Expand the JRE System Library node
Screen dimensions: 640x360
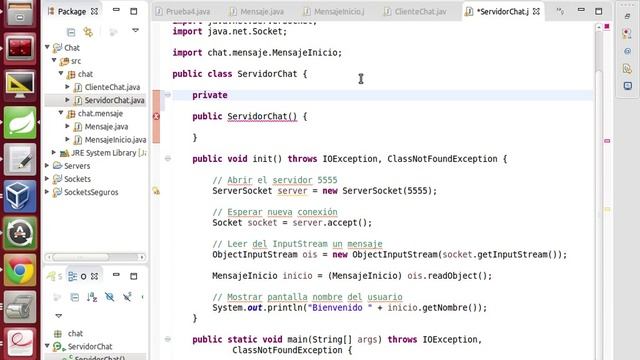click(54, 152)
